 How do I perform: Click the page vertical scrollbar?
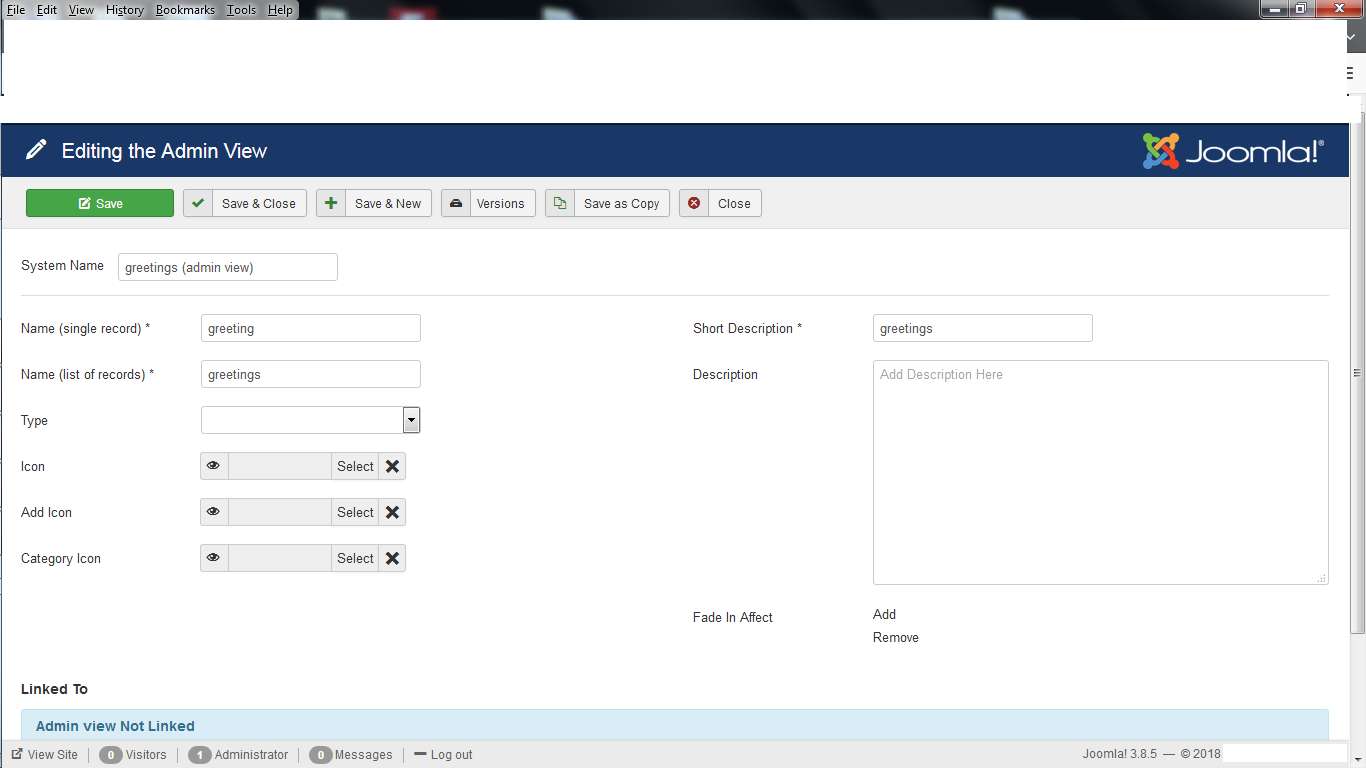click(1357, 372)
